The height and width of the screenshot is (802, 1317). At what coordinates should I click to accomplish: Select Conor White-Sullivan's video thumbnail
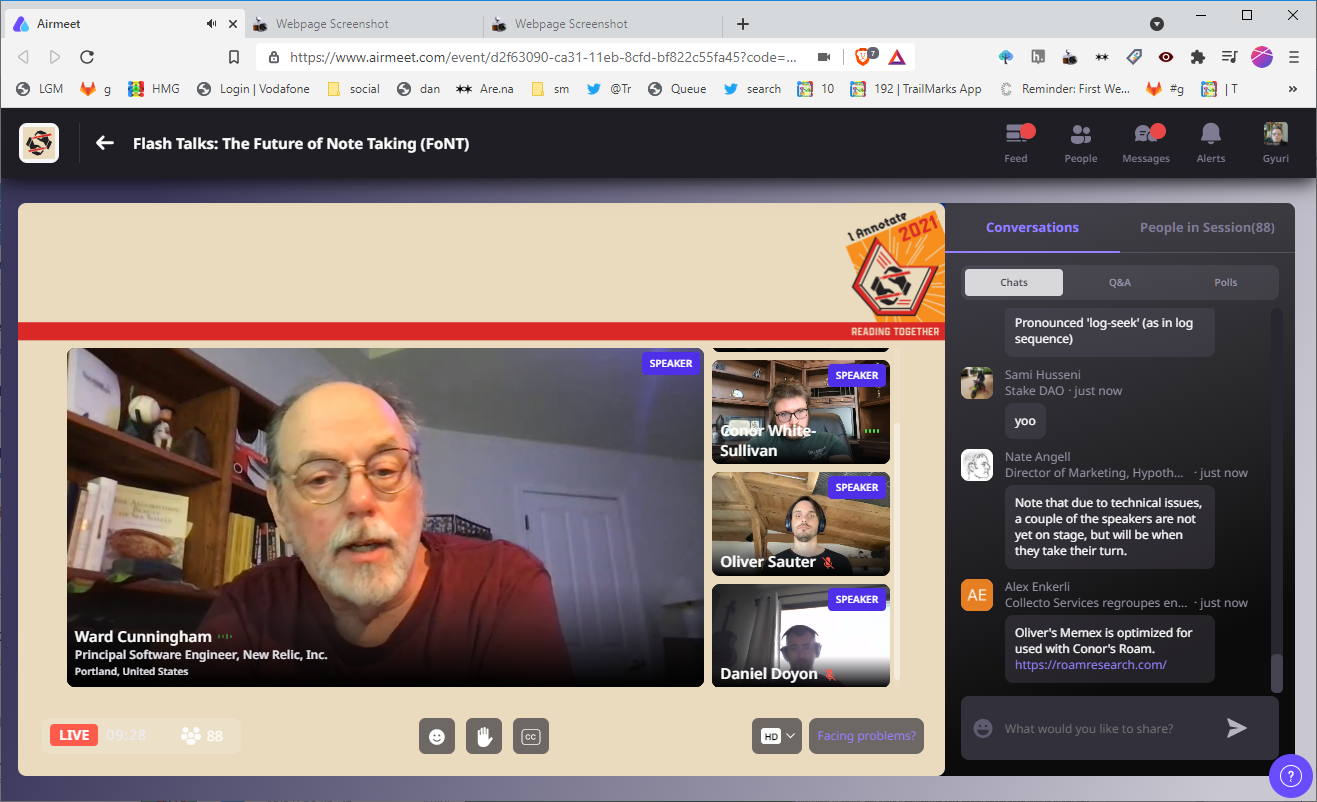(x=801, y=412)
